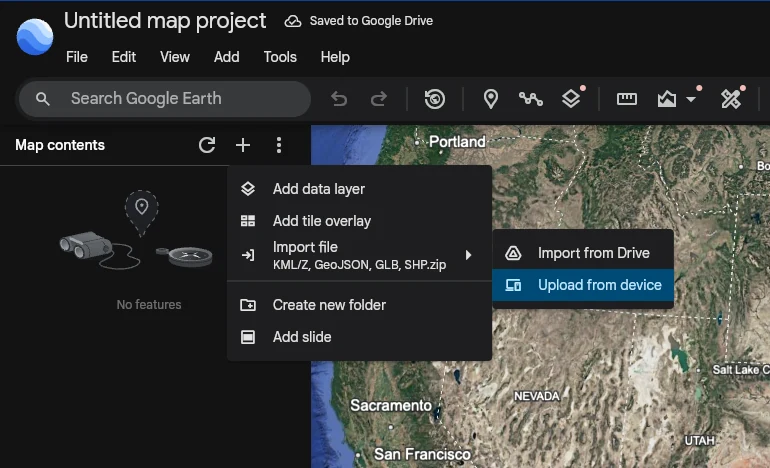Open the File menu
Viewport: 770px width, 468px height.
(x=77, y=57)
